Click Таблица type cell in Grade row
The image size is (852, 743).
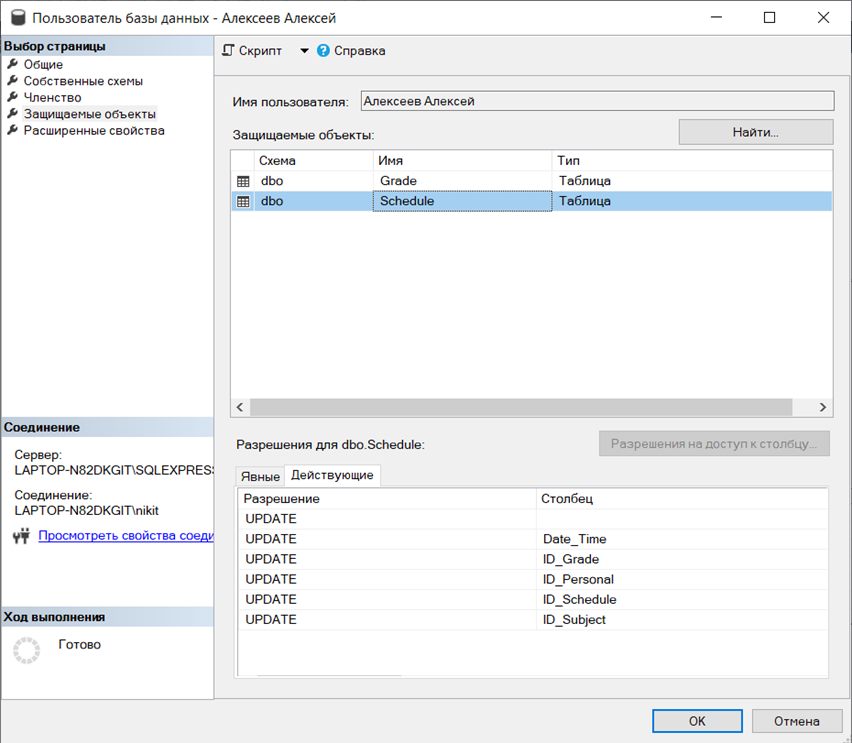[x=692, y=181]
